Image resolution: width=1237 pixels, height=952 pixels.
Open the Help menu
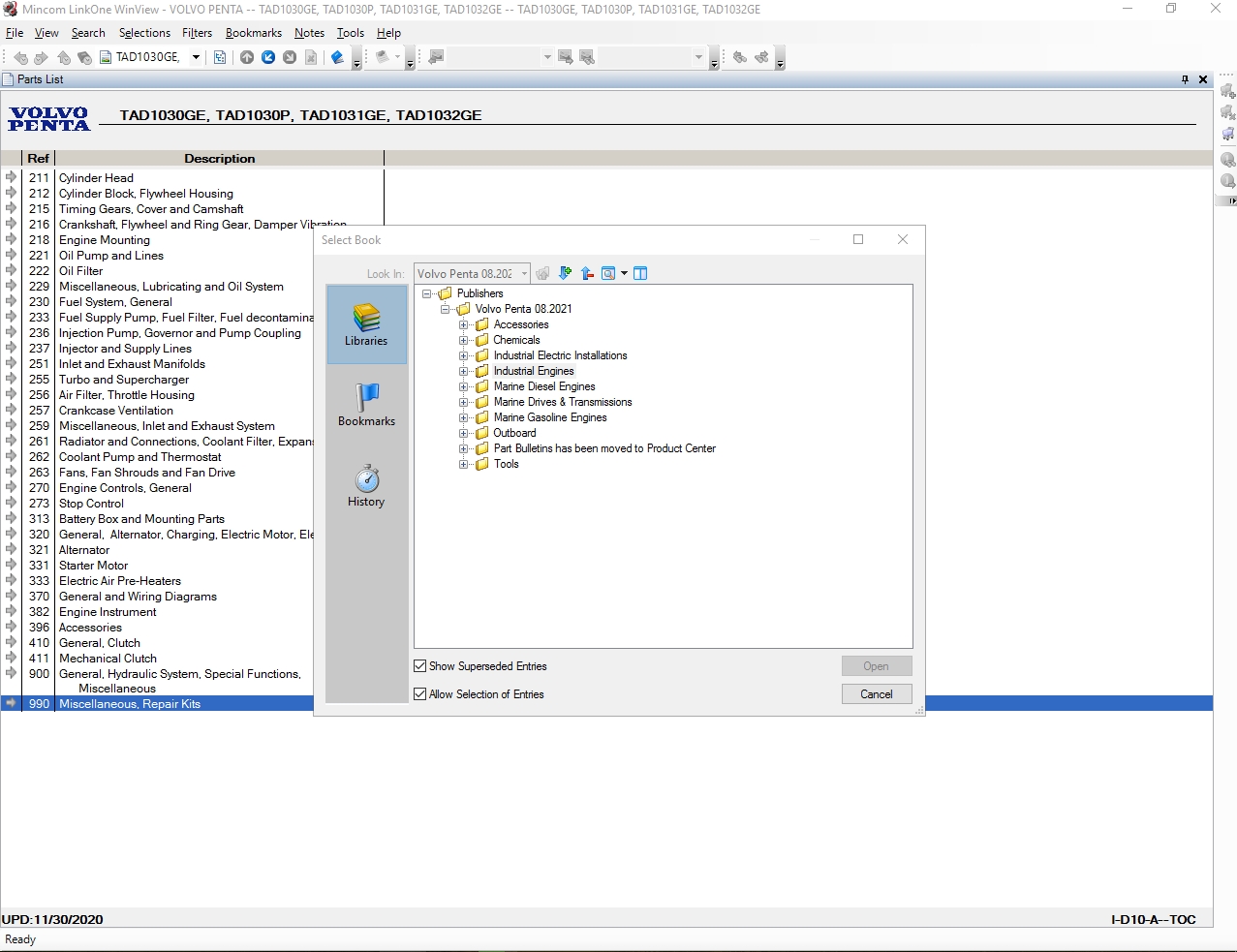pos(388,33)
